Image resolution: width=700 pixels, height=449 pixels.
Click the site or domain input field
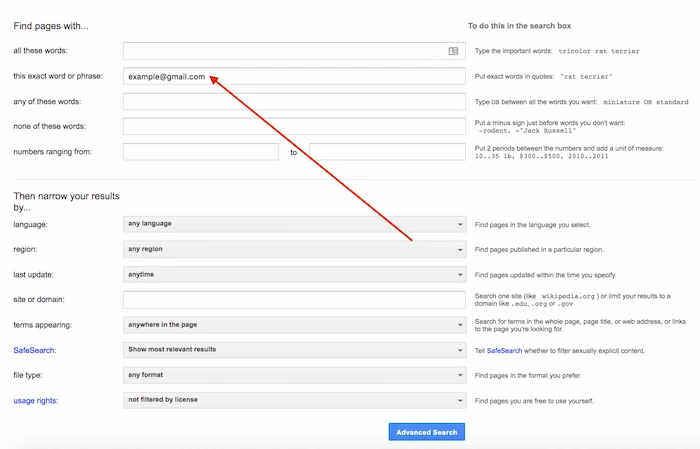pos(294,299)
